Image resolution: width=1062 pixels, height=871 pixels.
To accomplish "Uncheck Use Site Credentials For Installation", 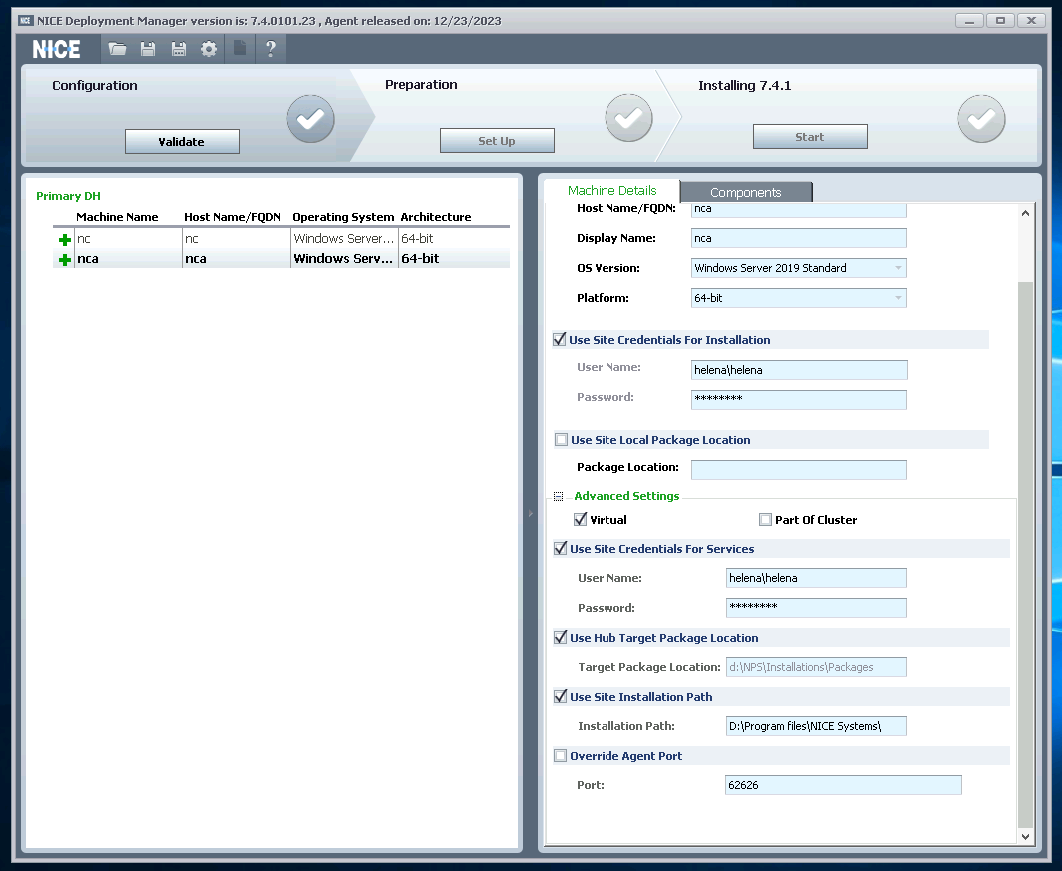I will [x=560, y=340].
